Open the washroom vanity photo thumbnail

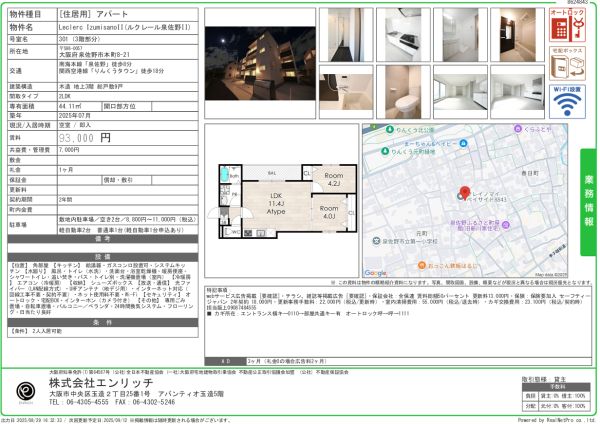coord(460,34)
